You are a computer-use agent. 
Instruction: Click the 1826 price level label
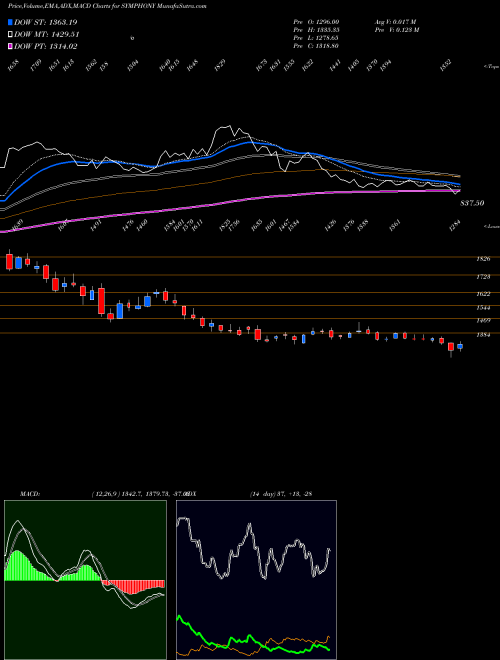coord(483,259)
